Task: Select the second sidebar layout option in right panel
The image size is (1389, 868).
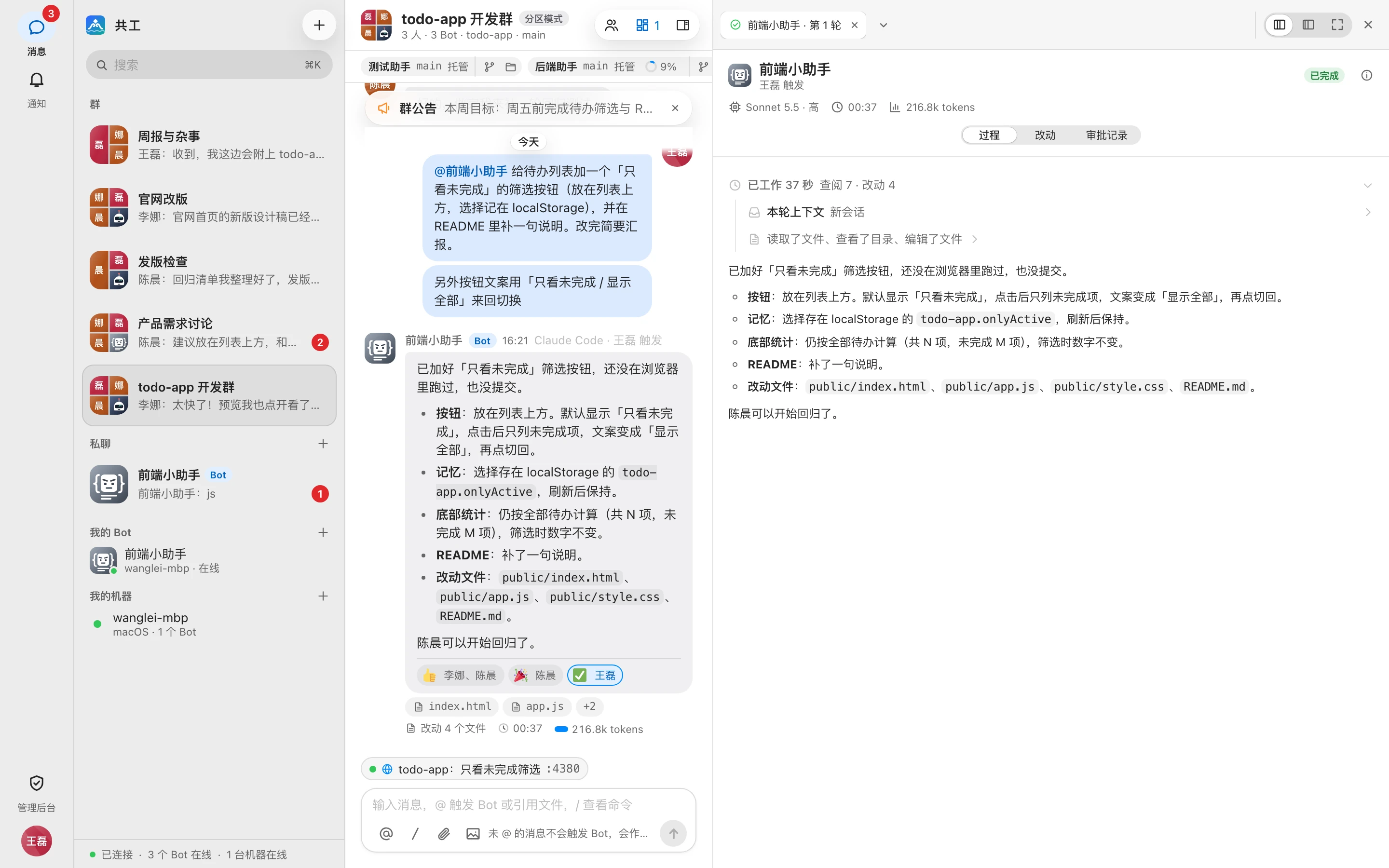Action: coord(1308,25)
